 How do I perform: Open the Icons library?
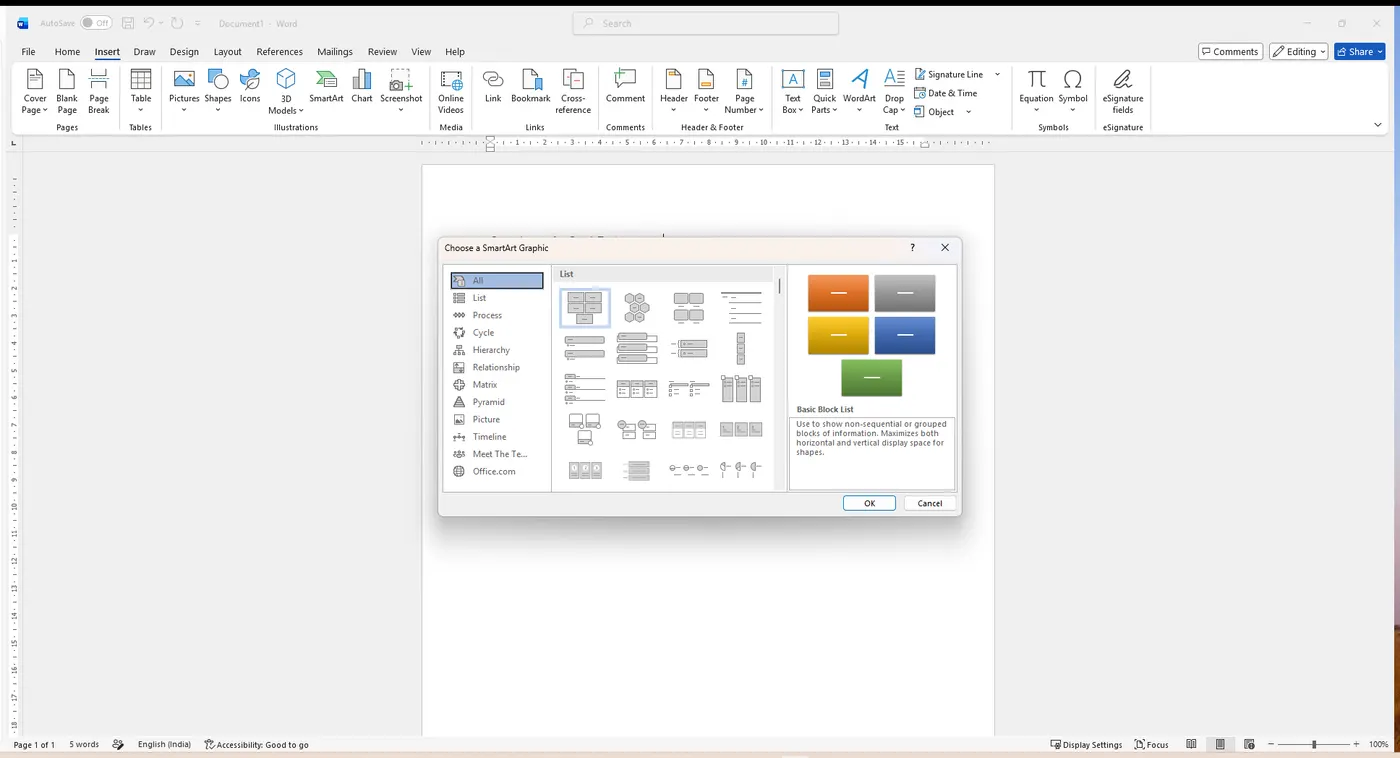pos(250,86)
